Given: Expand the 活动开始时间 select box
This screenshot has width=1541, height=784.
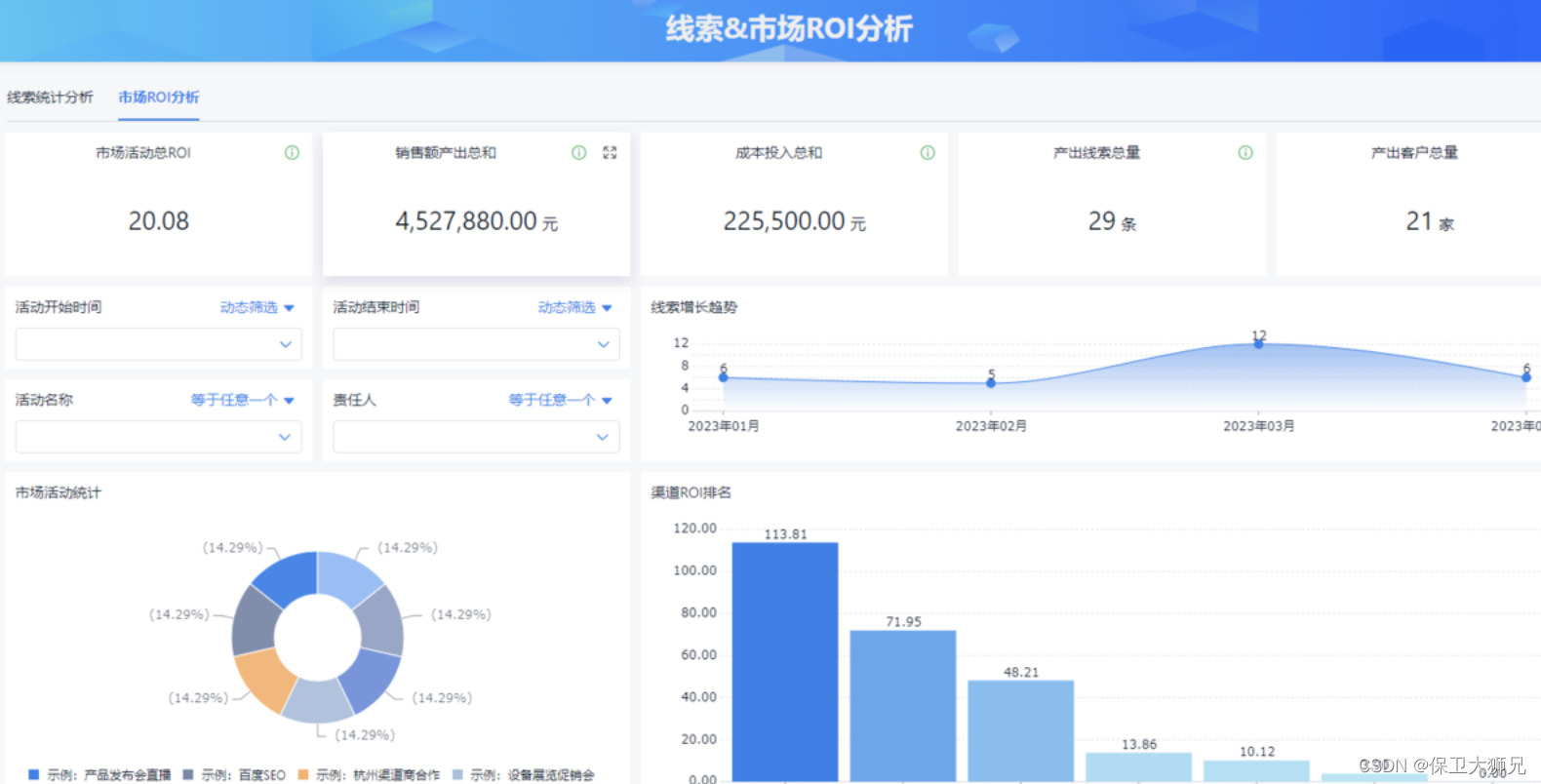Looking at the screenshot, I should coord(159,344).
